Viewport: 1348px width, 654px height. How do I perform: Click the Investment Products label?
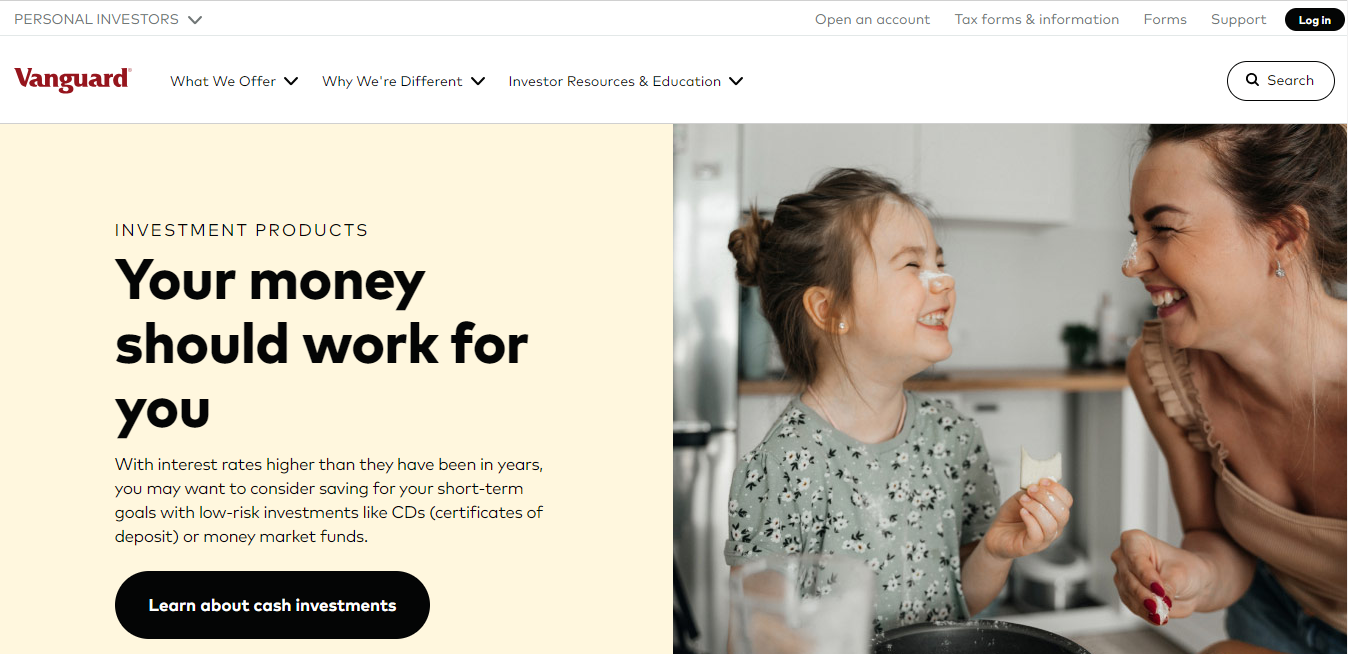(x=242, y=230)
